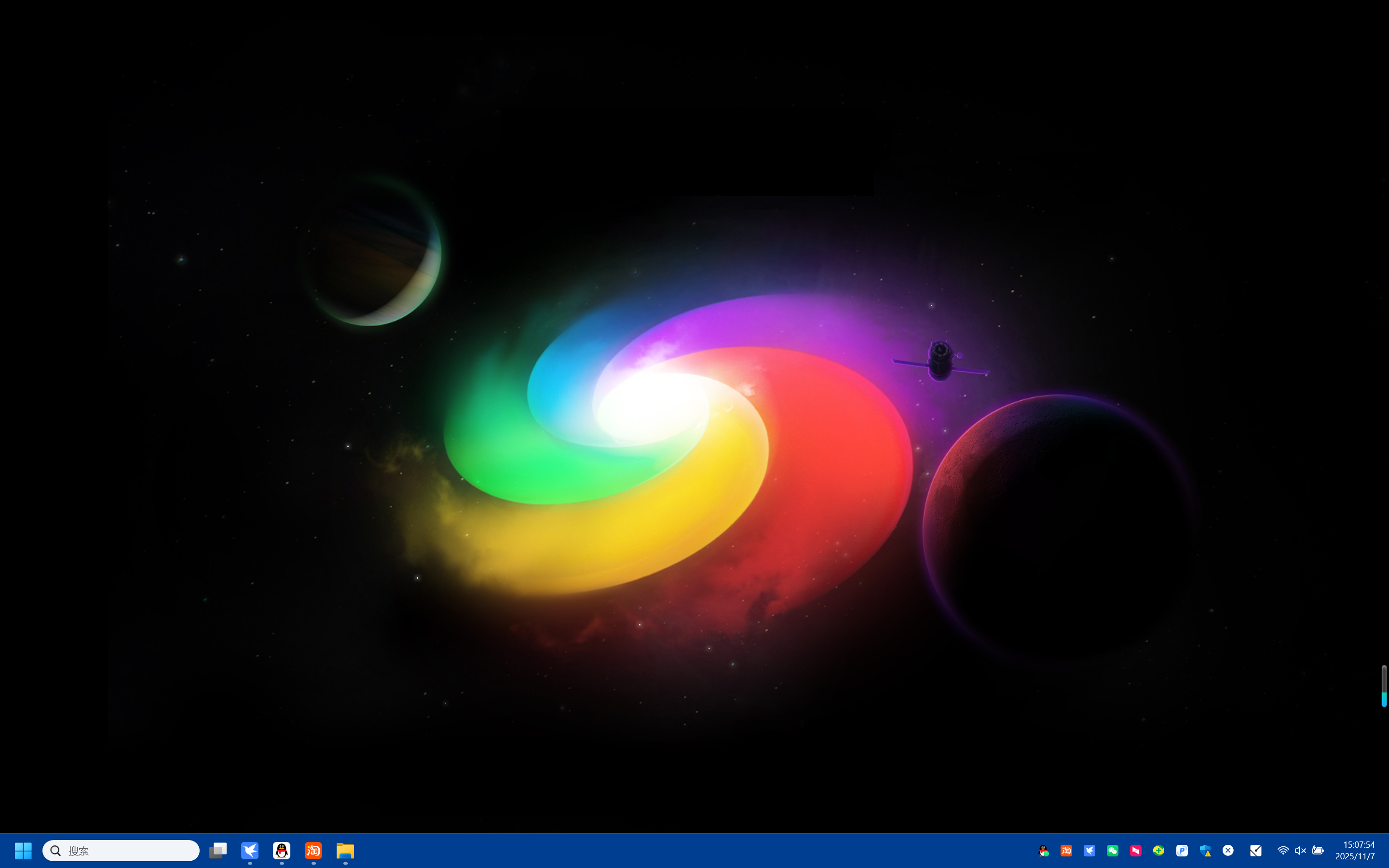Open Wi-Fi network settings in tray
Viewport: 1389px width, 868px height.
(x=1283, y=851)
